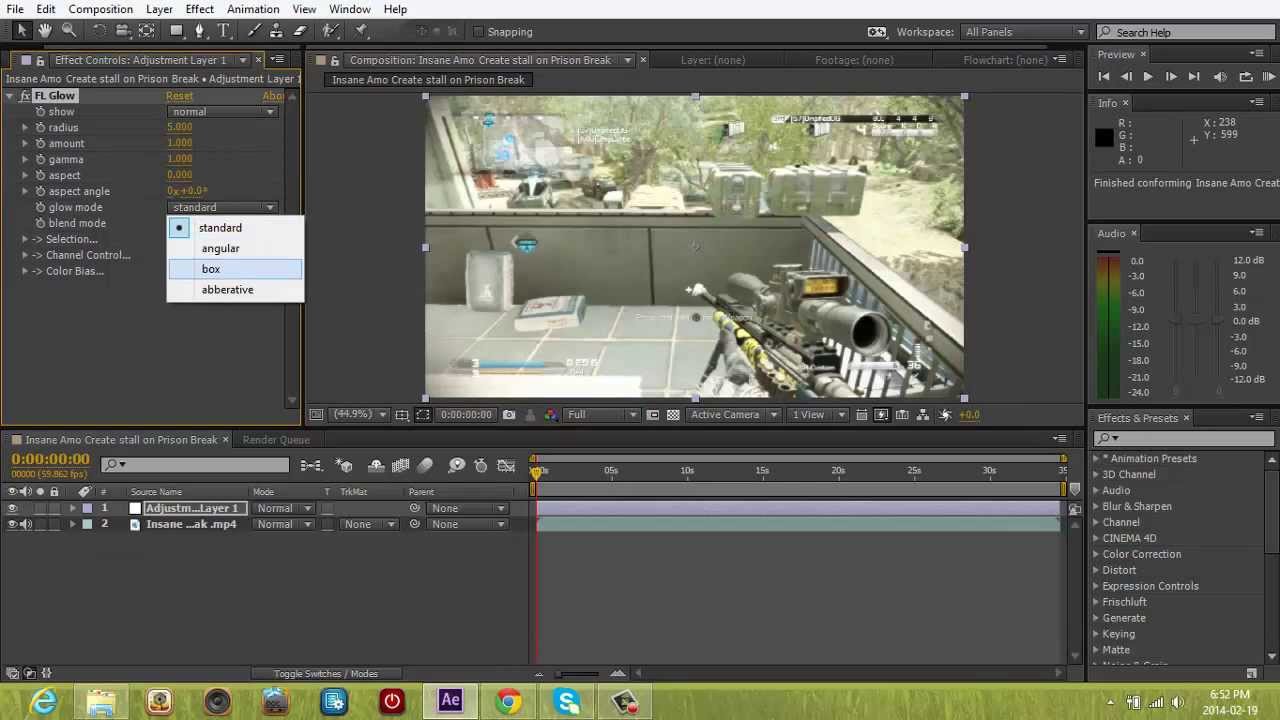Click the Insane mp4 layer label color
This screenshot has height=720, width=1280.
pos(87,524)
